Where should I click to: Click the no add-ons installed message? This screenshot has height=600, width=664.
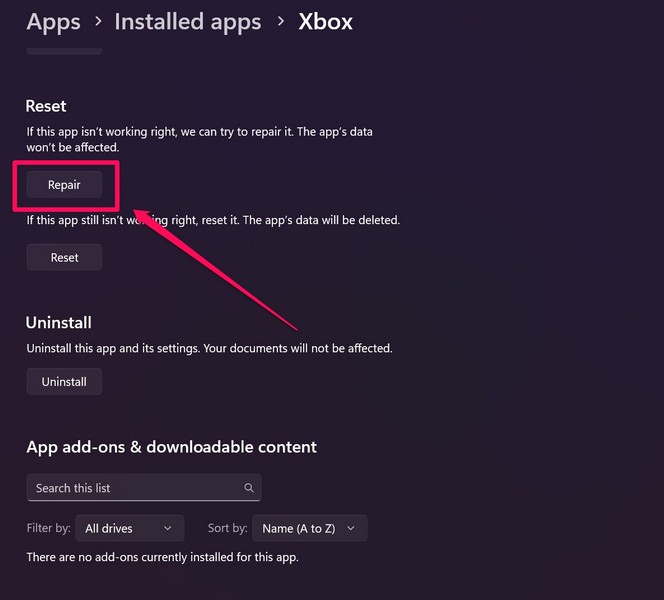[162, 557]
